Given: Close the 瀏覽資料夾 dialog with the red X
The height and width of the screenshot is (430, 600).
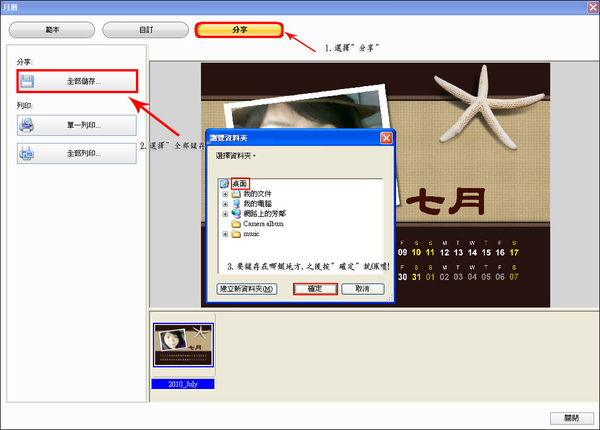Looking at the screenshot, I should tap(386, 138).
